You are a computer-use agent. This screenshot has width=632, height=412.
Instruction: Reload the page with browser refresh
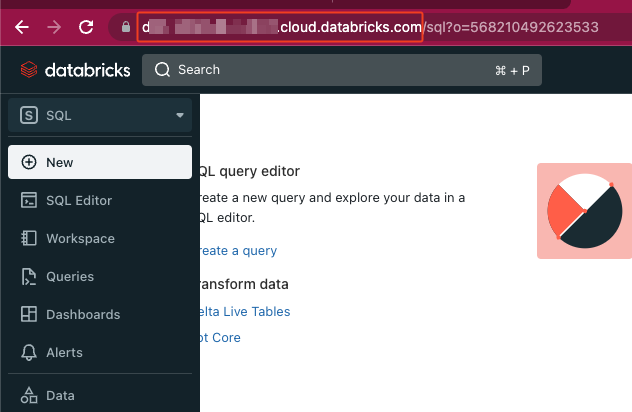coord(87,27)
